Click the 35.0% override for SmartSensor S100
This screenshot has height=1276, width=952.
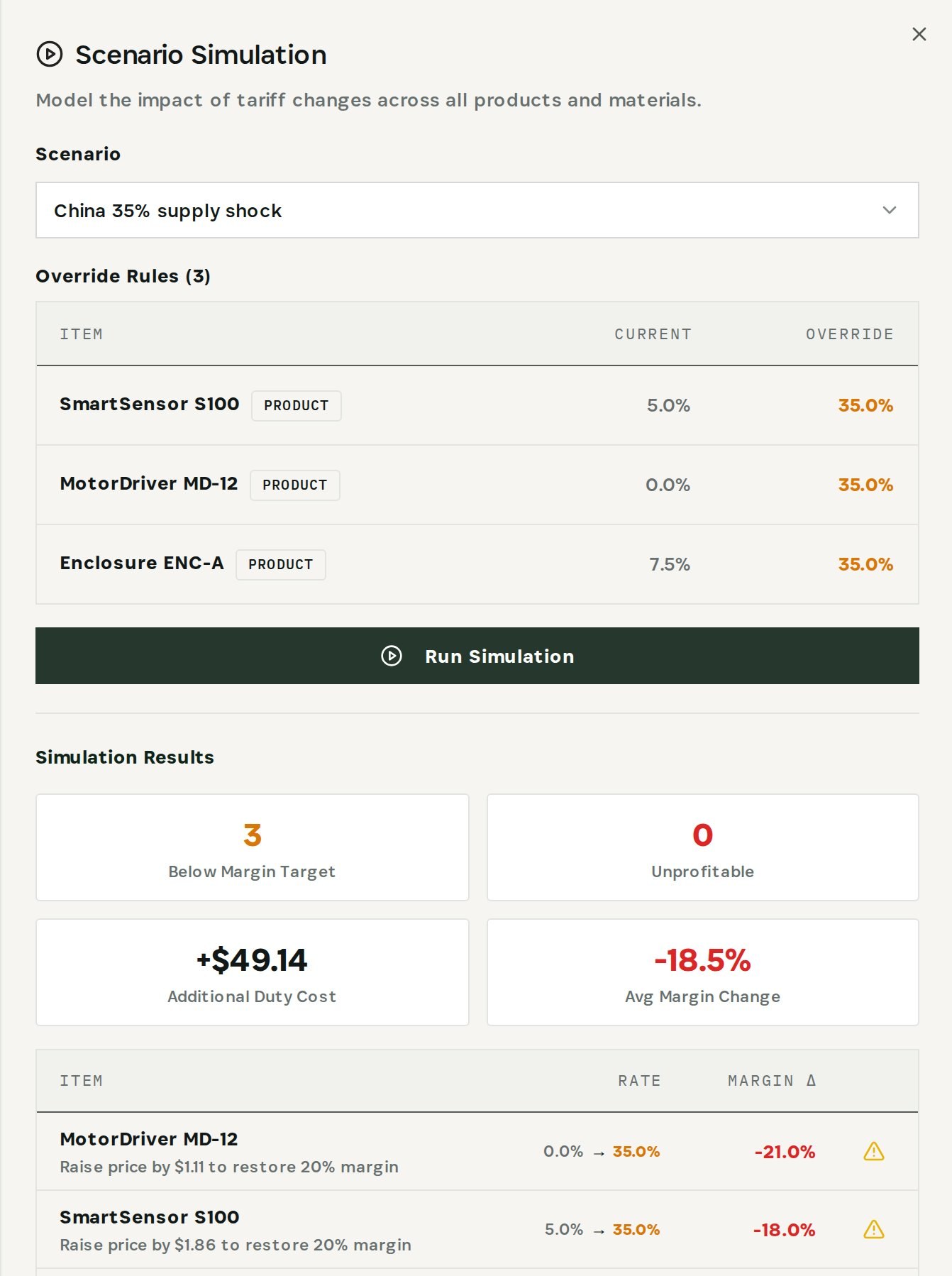pyautogui.click(x=865, y=405)
